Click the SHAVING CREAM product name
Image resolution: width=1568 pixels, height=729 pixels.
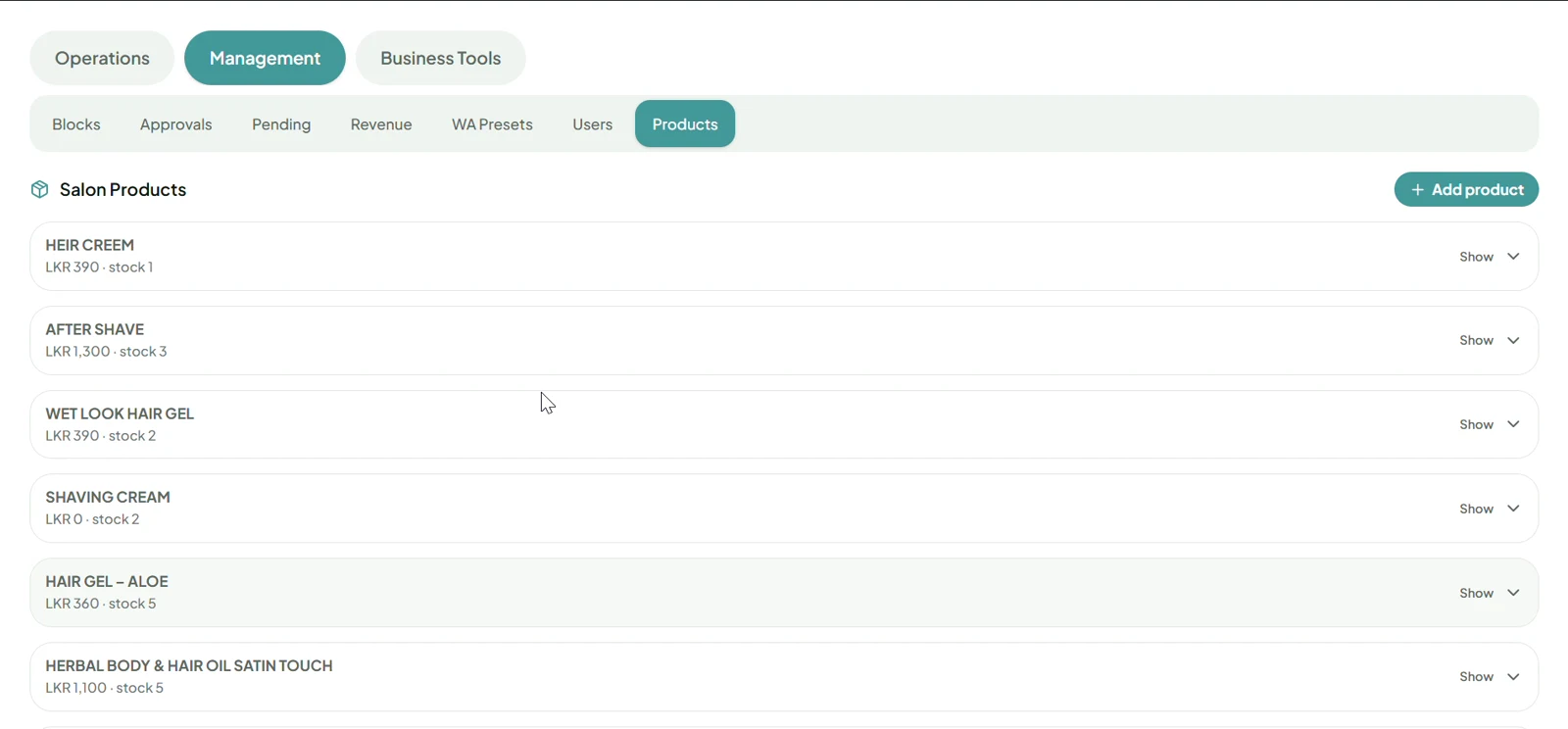[108, 497]
